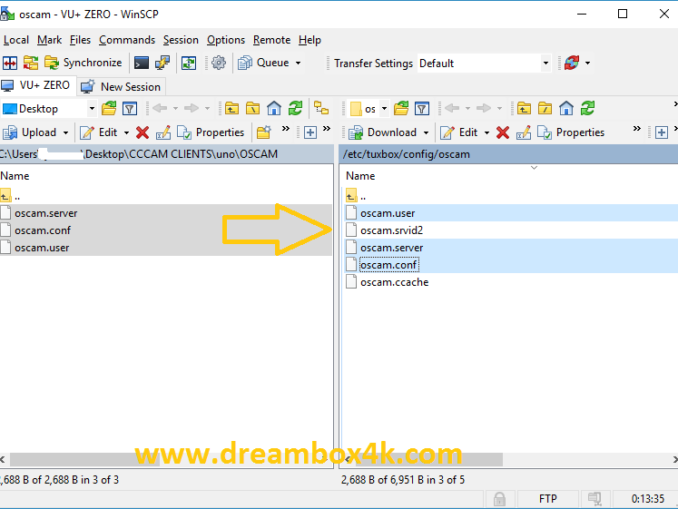
Task: Click remote panel open directory icon
Action: (401, 109)
